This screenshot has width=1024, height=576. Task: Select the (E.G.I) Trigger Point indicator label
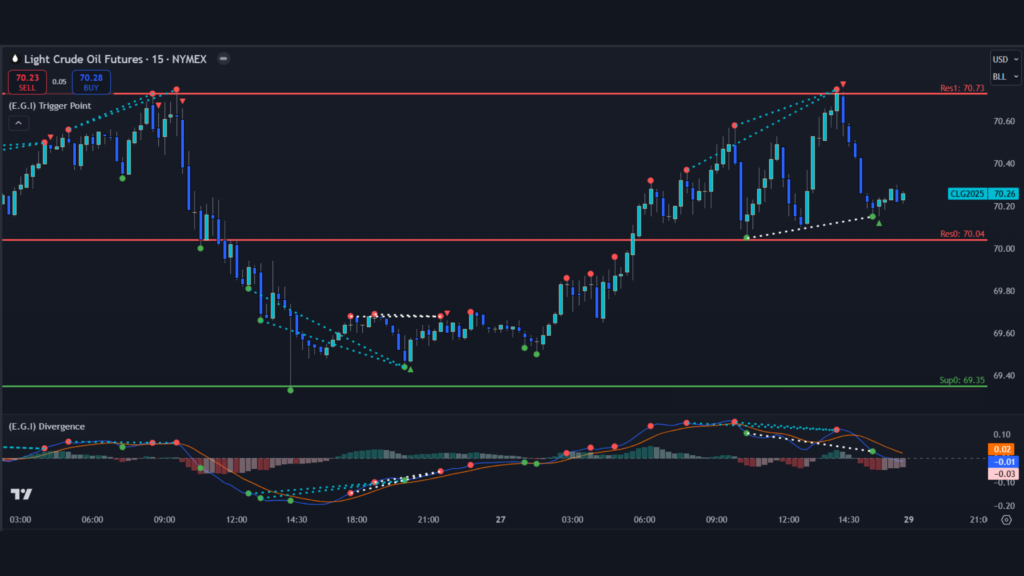pyautogui.click(x=49, y=105)
